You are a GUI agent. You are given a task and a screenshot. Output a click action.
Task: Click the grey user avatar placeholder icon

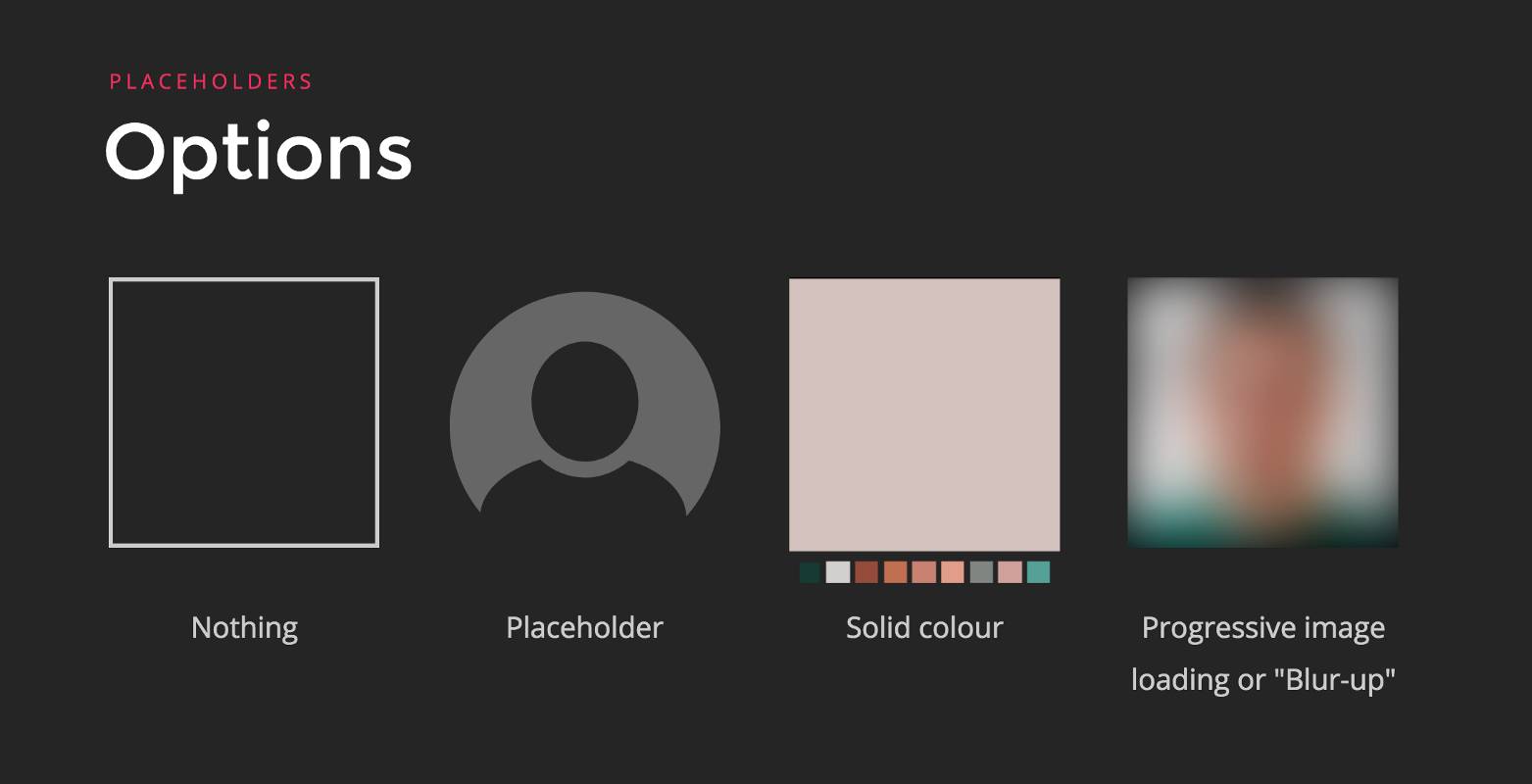click(x=584, y=412)
